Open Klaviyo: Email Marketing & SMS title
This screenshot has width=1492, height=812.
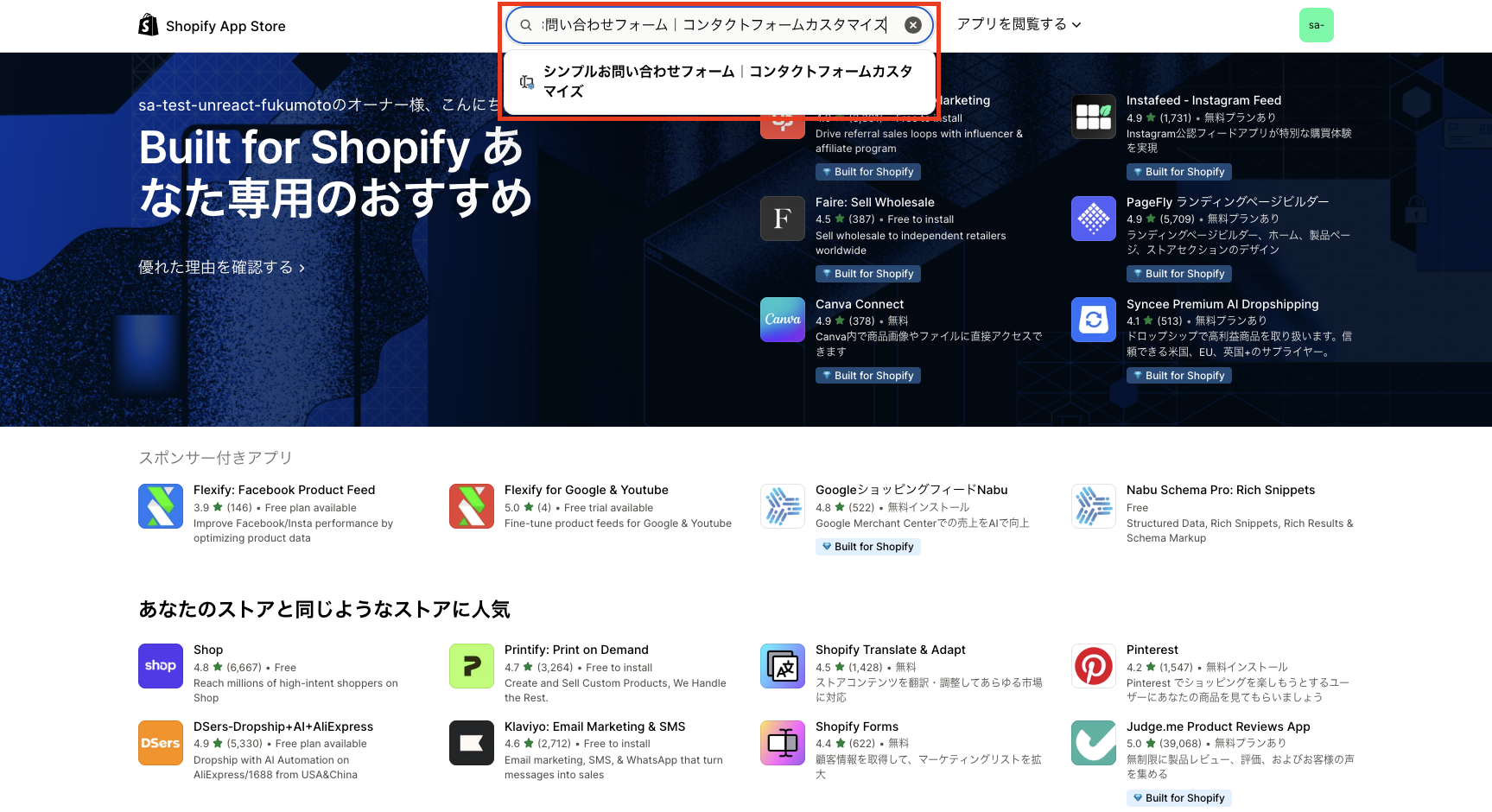click(x=595, y=726)
